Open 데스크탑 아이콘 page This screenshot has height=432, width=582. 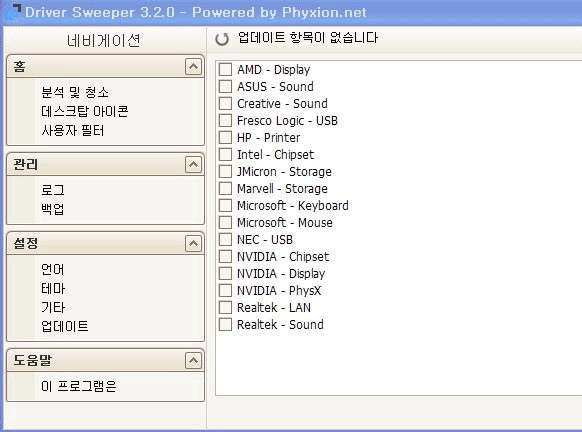click(x=85, y=111)
